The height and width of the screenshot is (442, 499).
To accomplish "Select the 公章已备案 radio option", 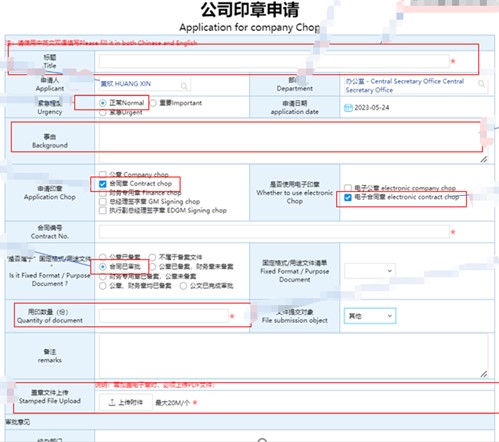I will coord(103,257).
